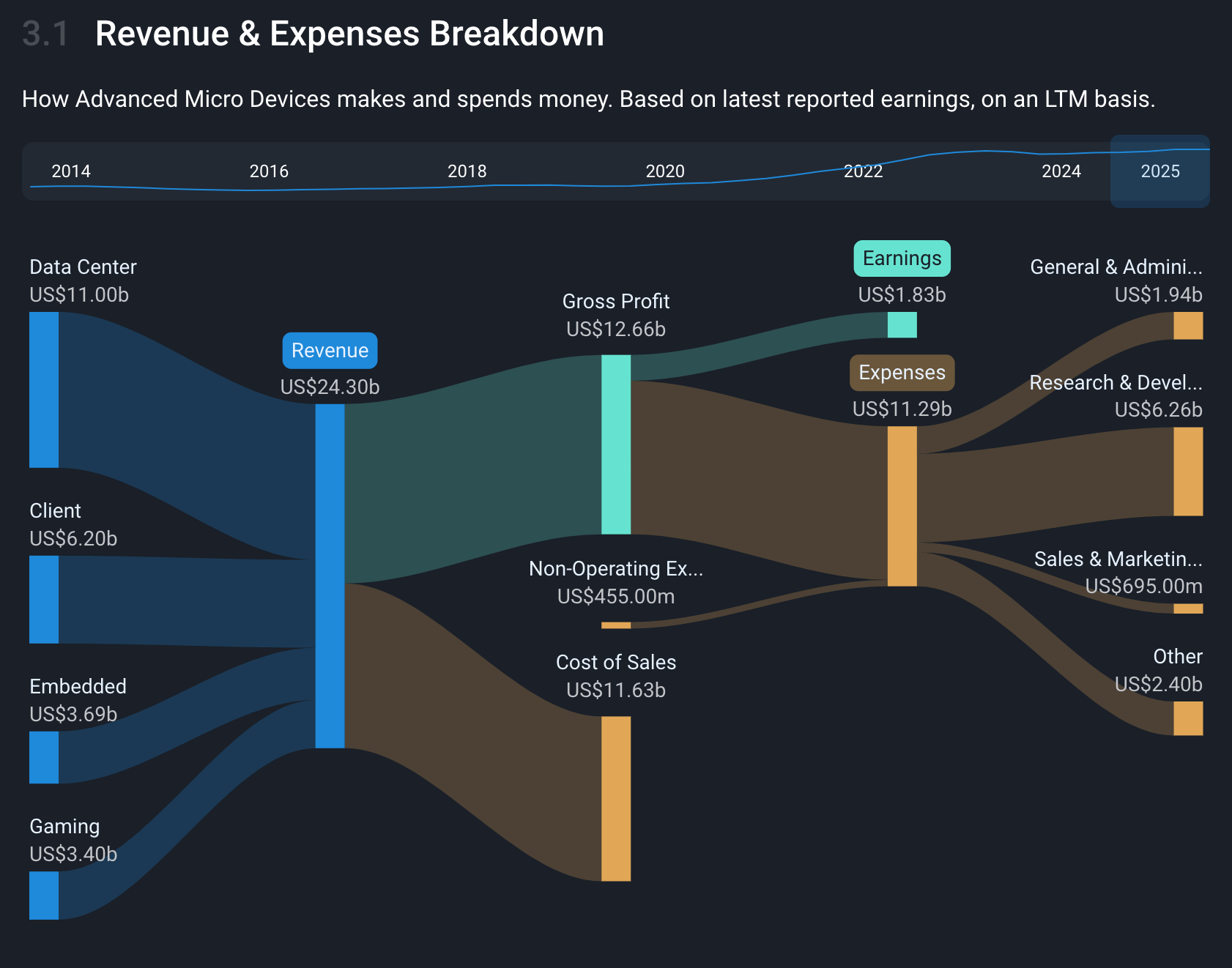Switch timeline to 2024
1232x968 pixels.
click(1061, 171)
